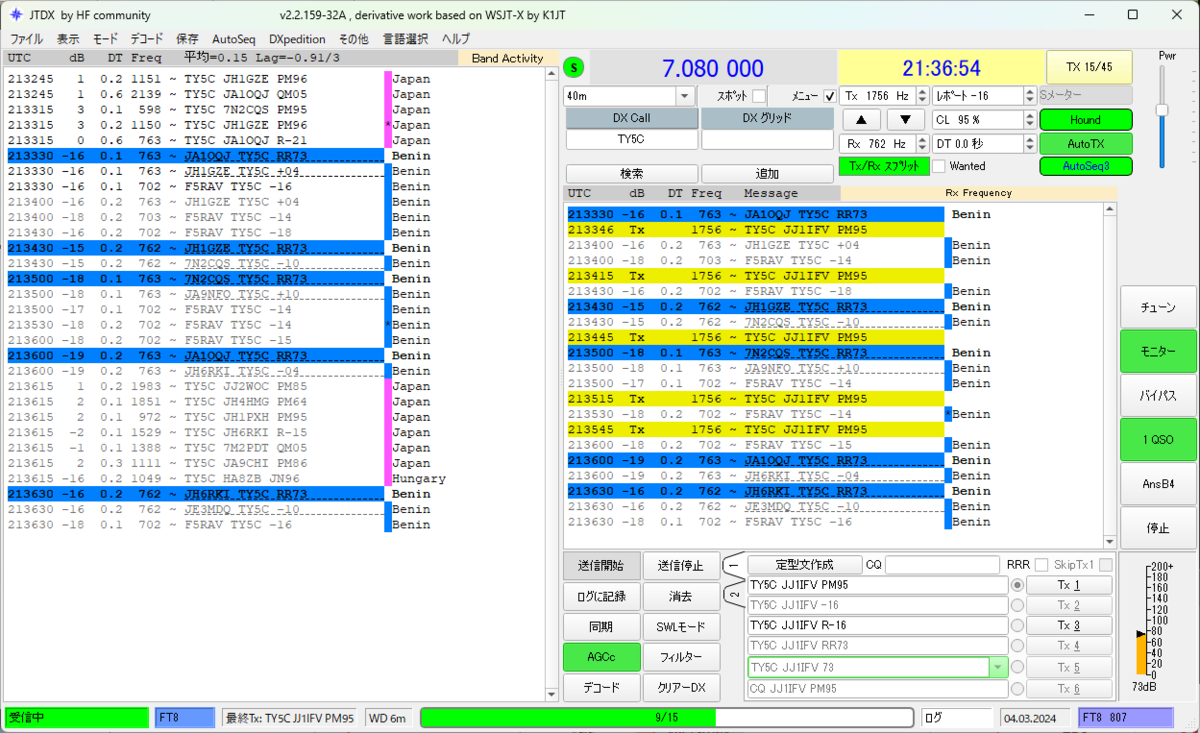Open the ファイル menu
Screen dimensions: 1200x733
(x=26, y=39)
